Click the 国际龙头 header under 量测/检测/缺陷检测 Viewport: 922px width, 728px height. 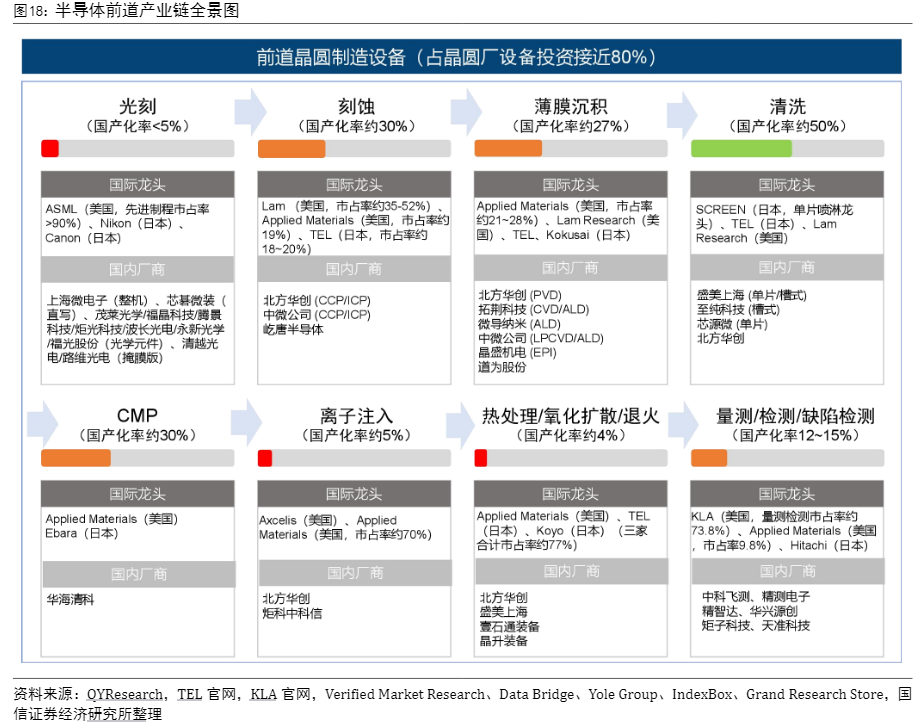(787, 494)
